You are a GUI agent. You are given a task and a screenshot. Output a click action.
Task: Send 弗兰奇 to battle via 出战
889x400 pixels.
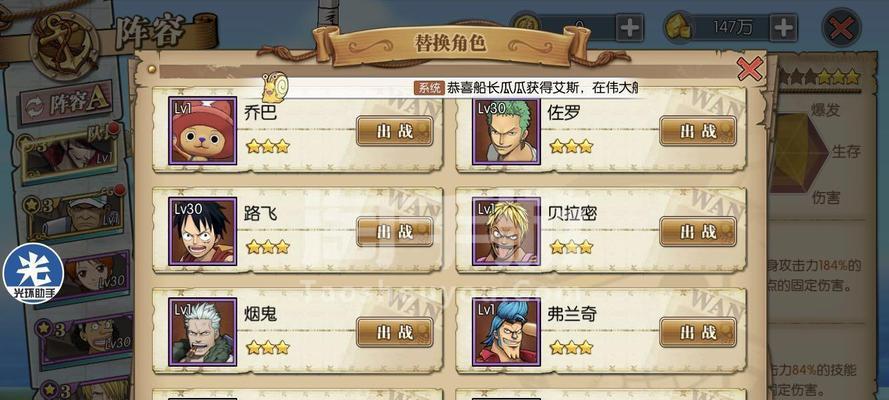(x=698, y=332)
